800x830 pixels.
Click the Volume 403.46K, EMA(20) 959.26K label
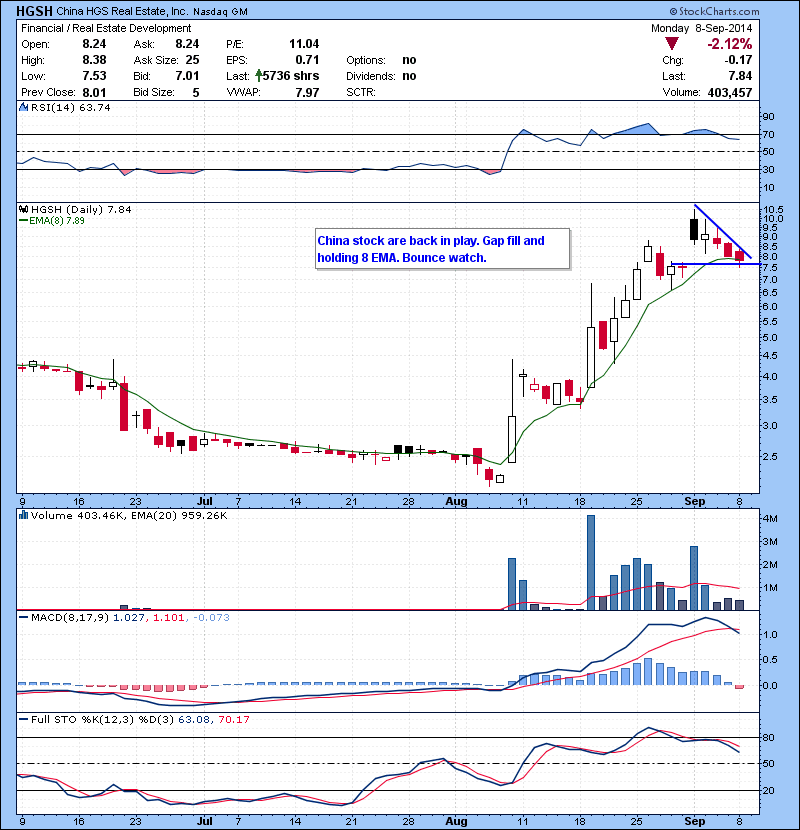coord(129,516)
